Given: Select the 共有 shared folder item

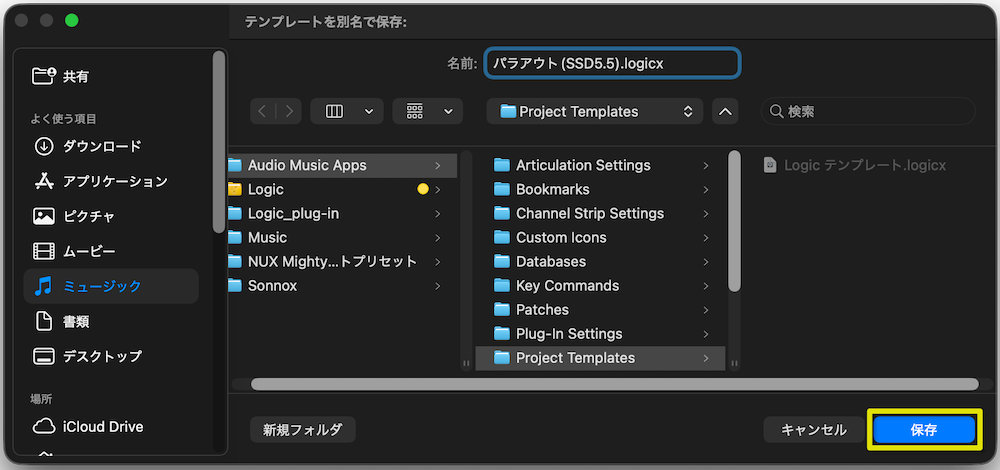Looking at the screenshot, I should [75, 76].
